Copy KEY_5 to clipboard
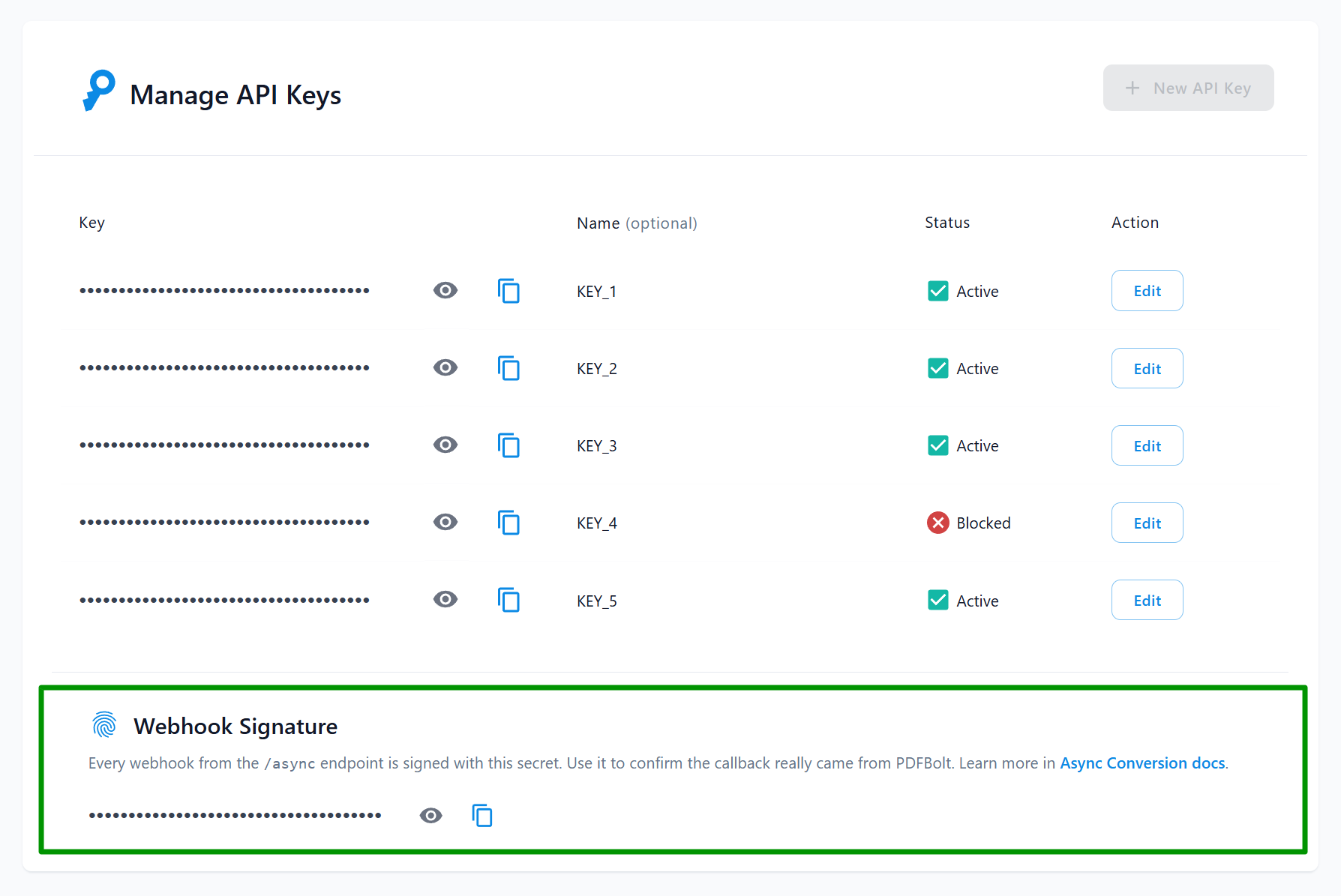Viewport: 1341px width, 896px height. [509, 600]
